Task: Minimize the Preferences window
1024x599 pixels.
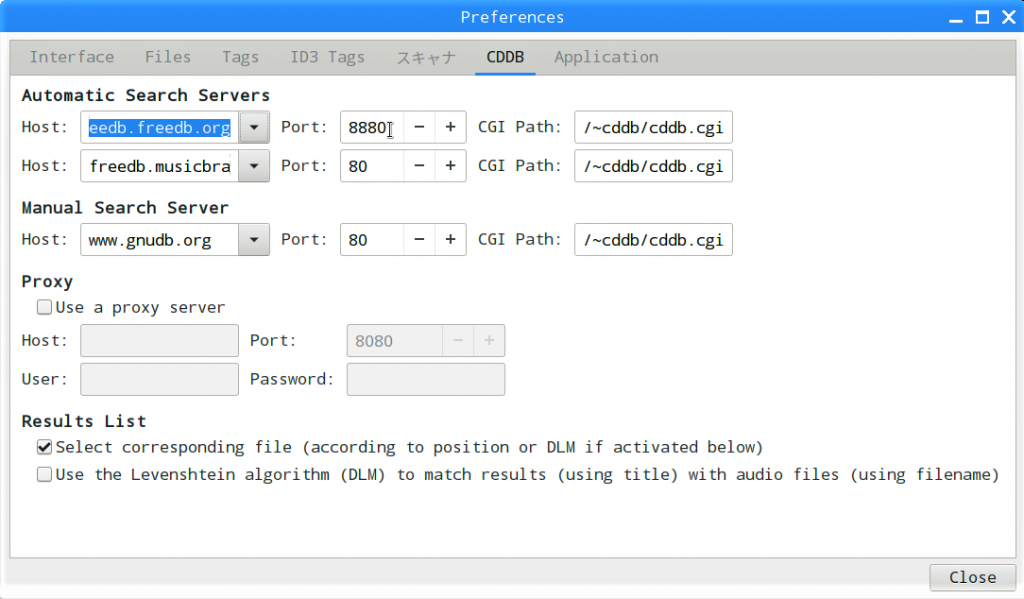Action: click(957, 17)
